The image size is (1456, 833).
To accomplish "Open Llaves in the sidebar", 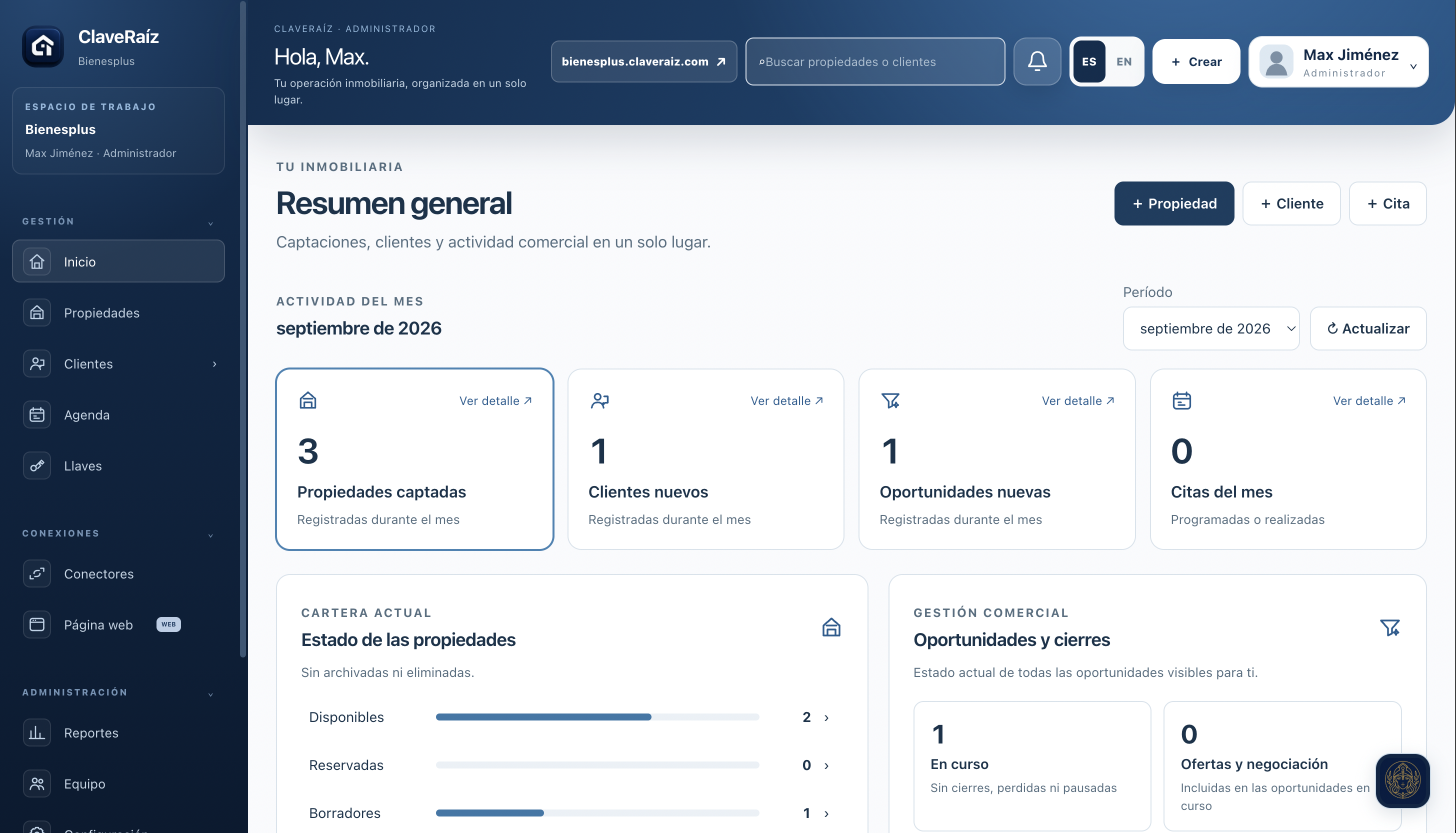I will (x=118, y=465).
